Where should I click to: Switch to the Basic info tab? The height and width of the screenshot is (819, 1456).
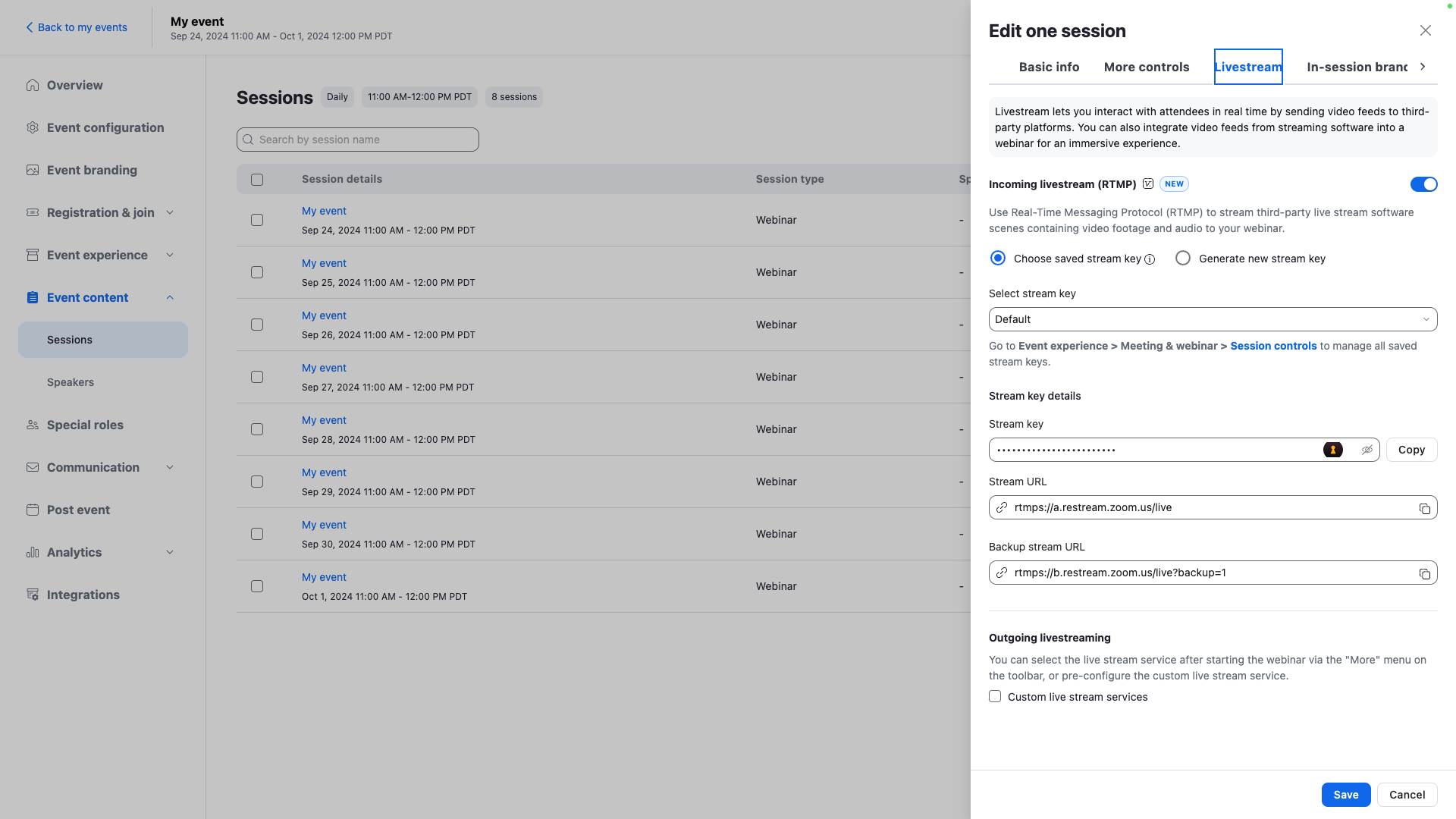tap(1049, 67)
